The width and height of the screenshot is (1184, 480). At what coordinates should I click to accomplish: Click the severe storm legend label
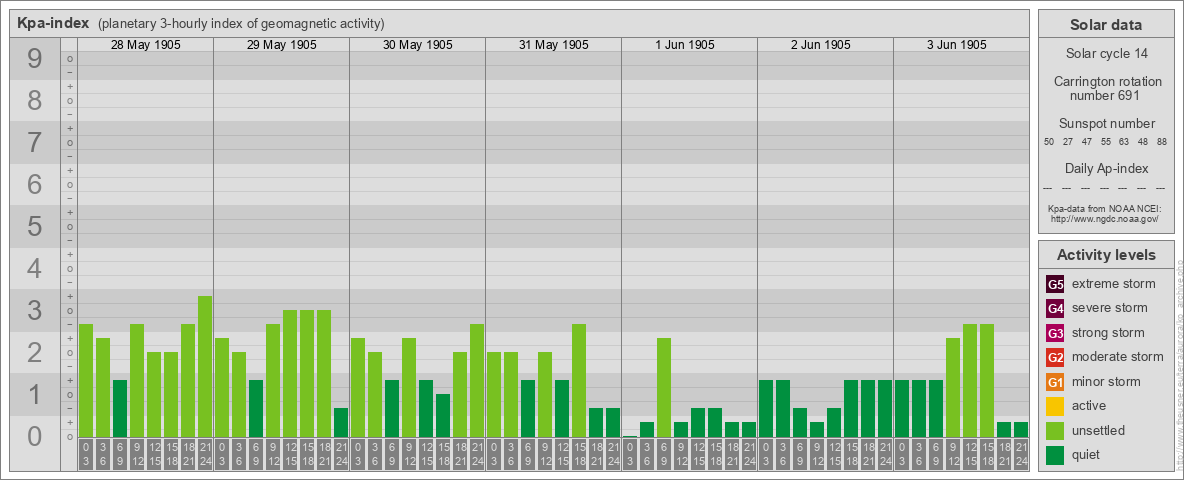[x=1110, y=309]
